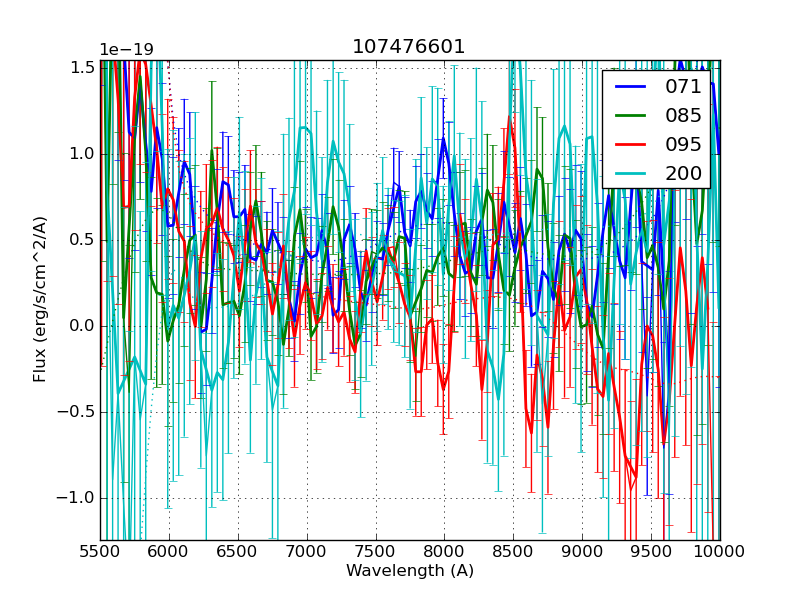Viewport: 800px width, 600px height.
Task: Click the blue line sample in legend
Action: [x=630, y=87]
